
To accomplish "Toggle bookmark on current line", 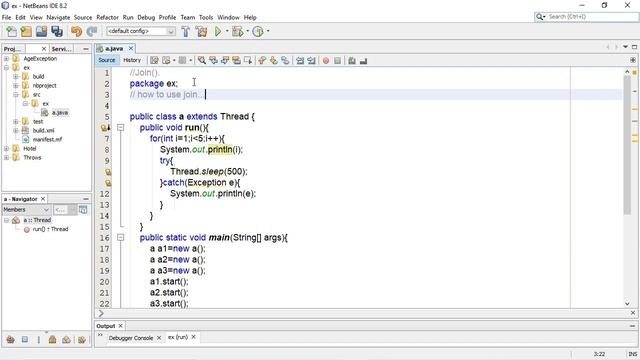I will pos(285,60).
